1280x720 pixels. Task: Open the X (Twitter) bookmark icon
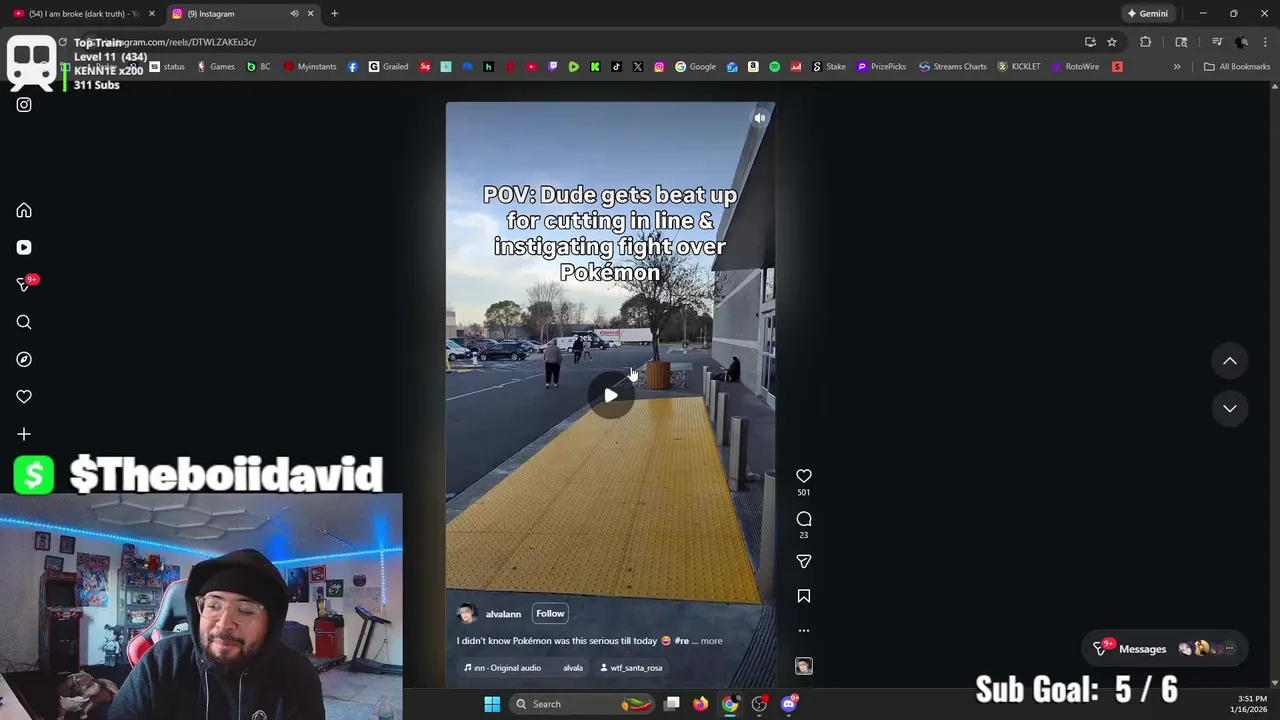coord(638,67)
